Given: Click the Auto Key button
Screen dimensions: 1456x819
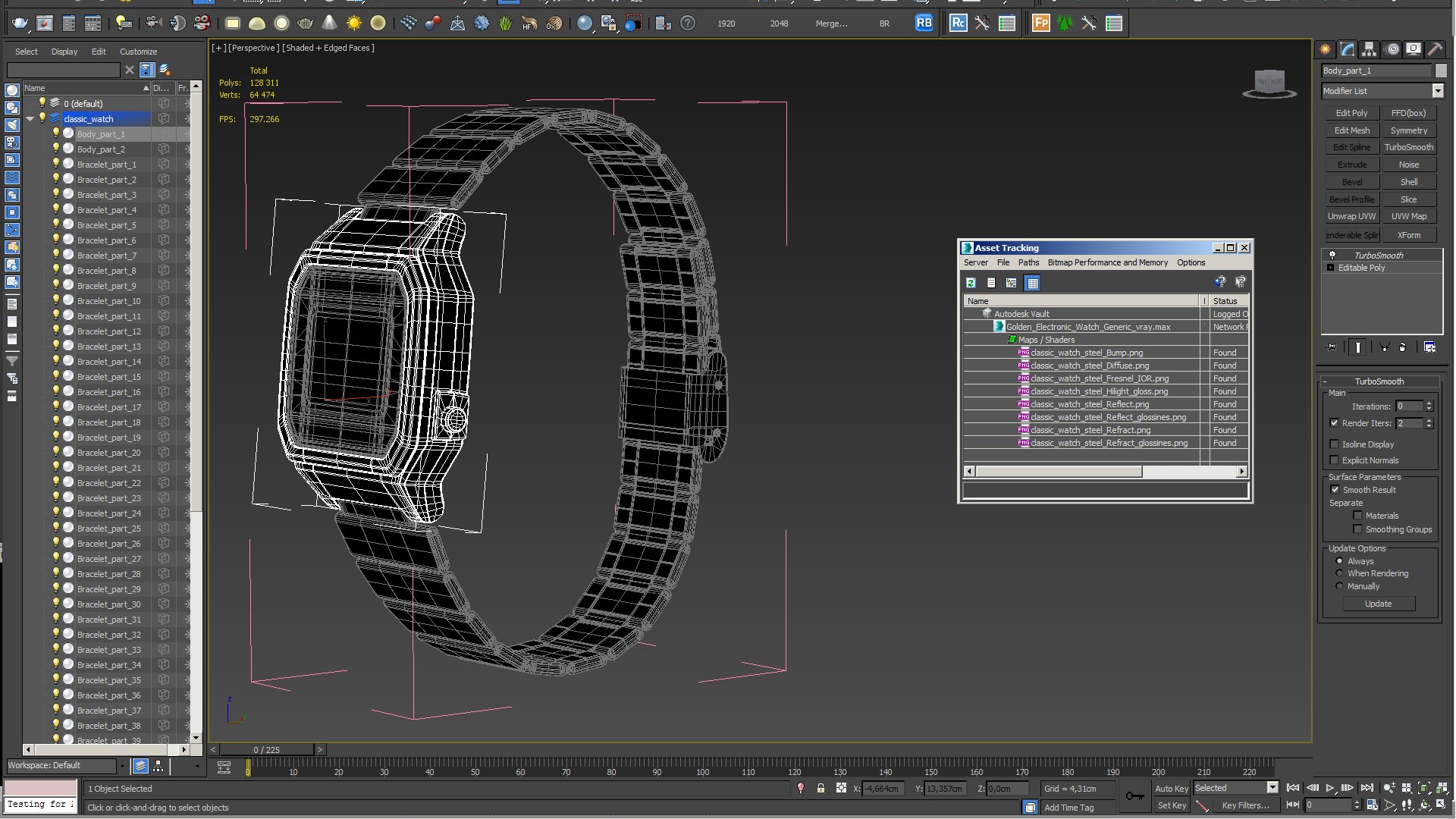Looking at the screenshot, I should (x=1172, y=789).
